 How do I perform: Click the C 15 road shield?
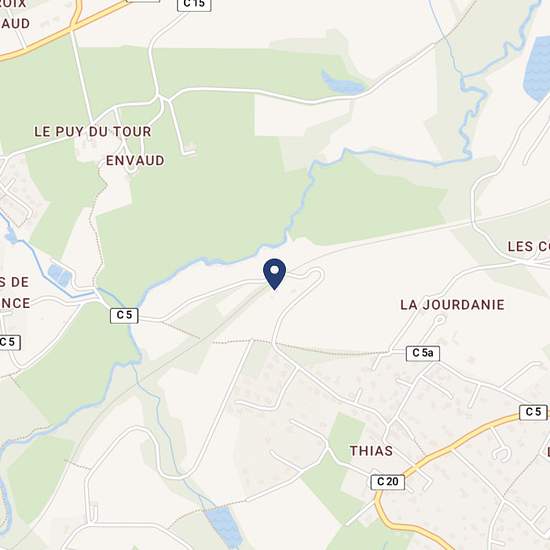tap(194, 5)
